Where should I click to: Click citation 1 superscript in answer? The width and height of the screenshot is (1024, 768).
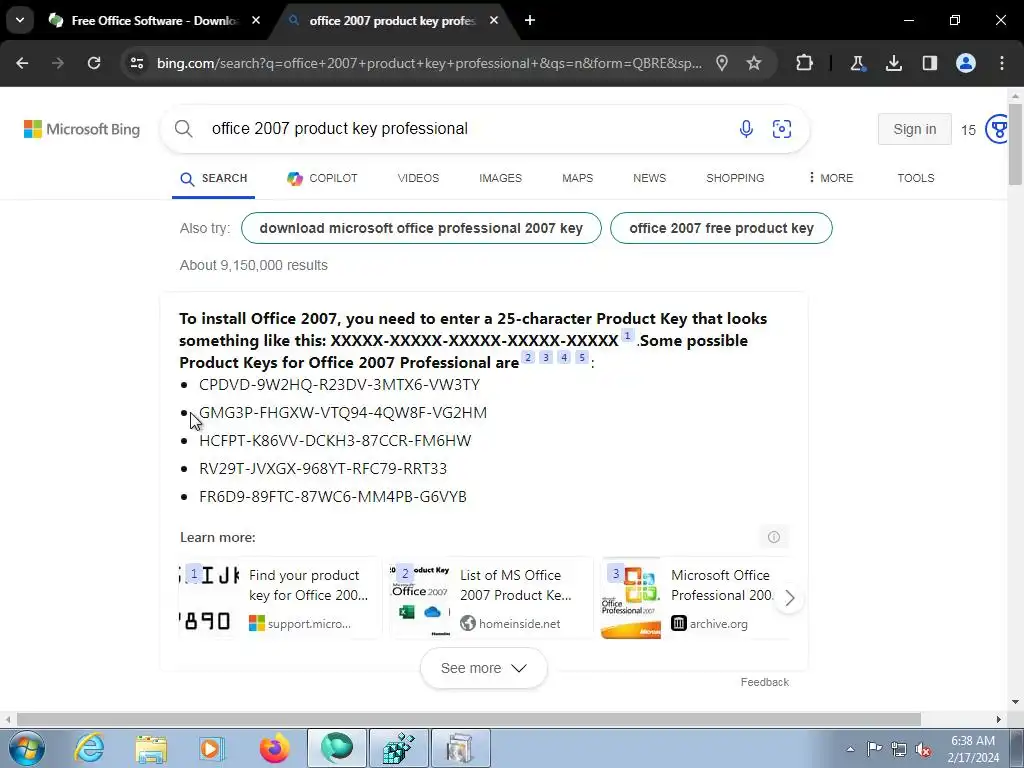pyautogui.click(x=627, y=336)
